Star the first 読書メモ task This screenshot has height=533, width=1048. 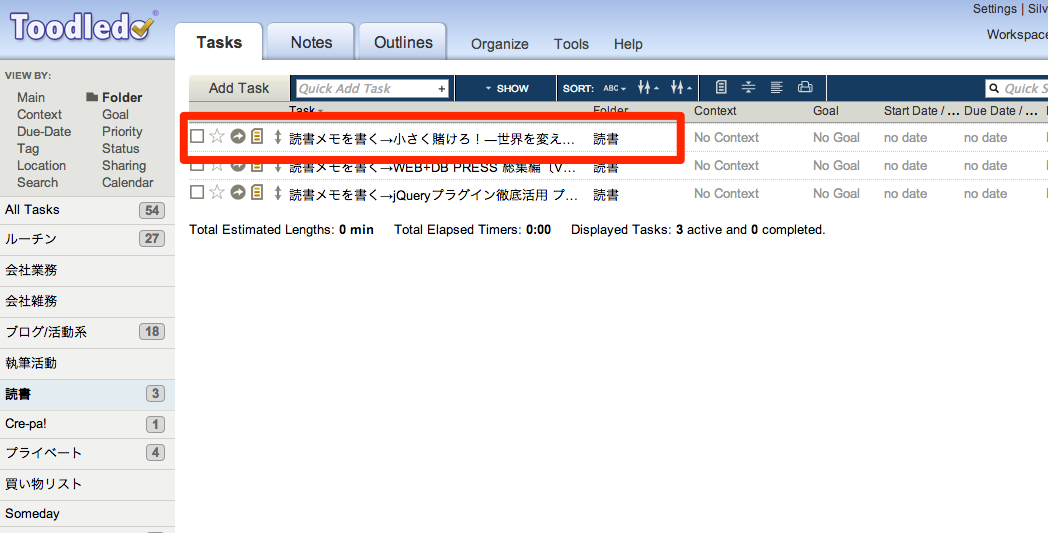(x=216, y=137)
